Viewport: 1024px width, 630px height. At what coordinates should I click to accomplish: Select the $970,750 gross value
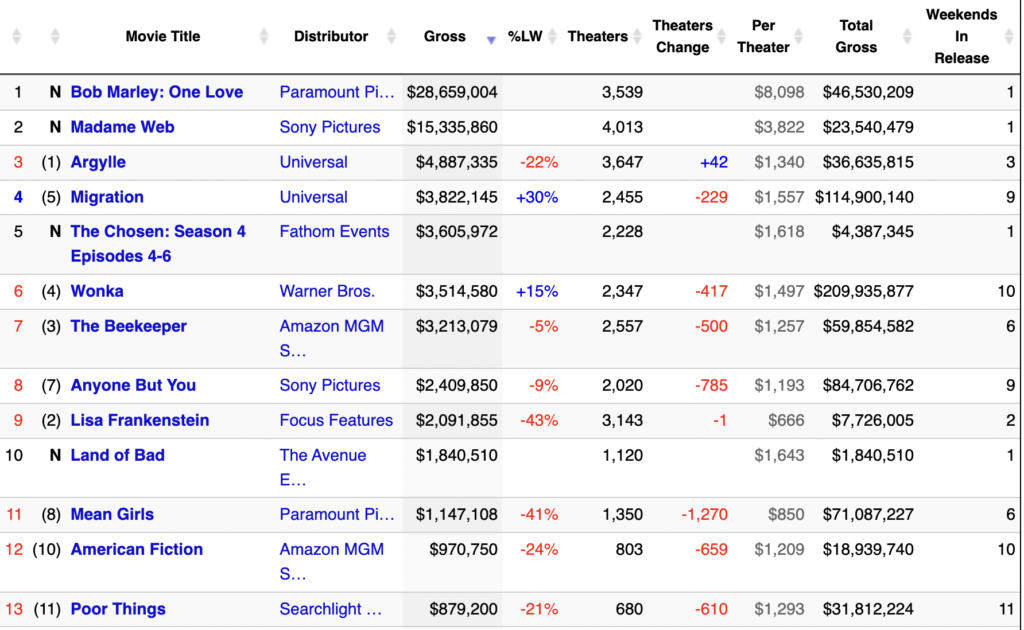pyautogui.click(x=463, y=550)
